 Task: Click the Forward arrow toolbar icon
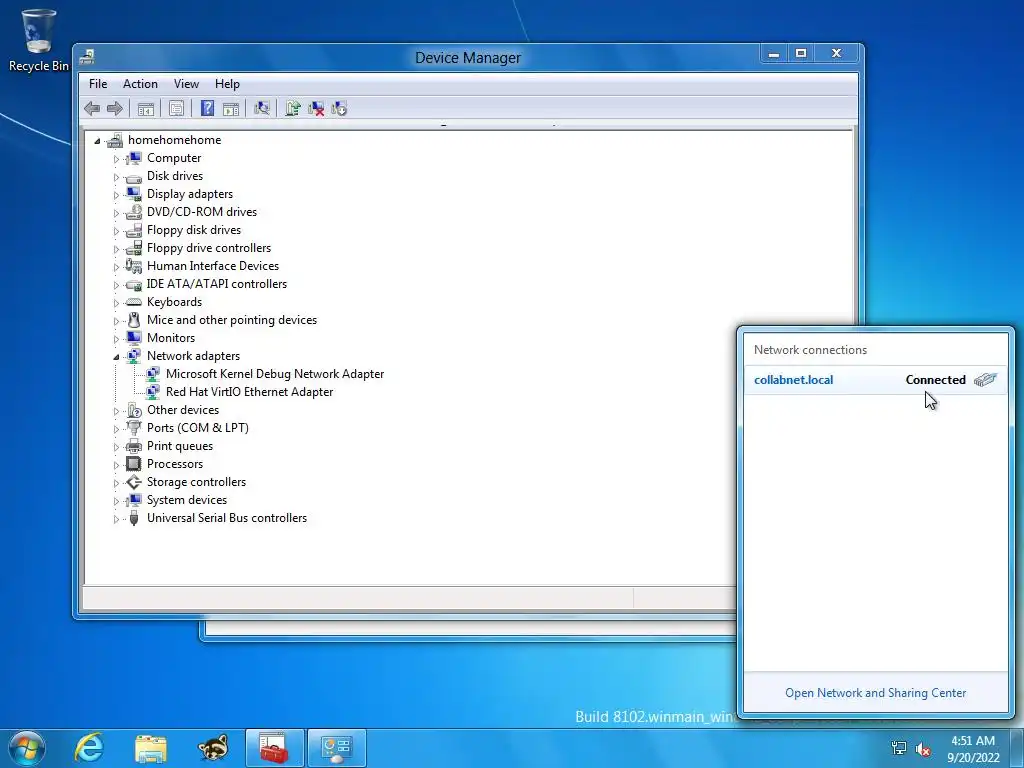pos(115,108)
